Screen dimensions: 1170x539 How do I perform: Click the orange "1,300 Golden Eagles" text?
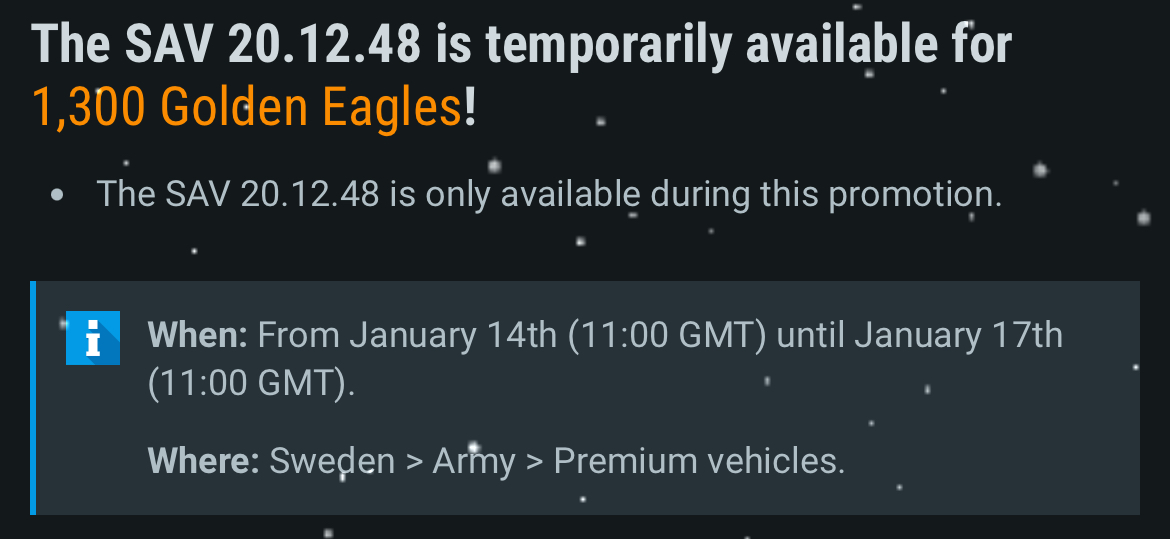tap(247, 106)
